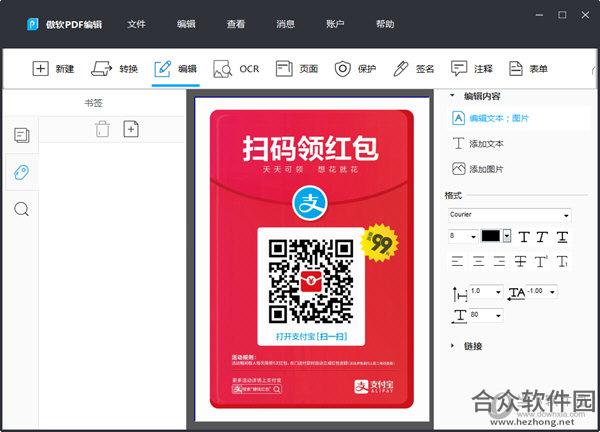Open the text color dropdown arrow

(507, 236)
